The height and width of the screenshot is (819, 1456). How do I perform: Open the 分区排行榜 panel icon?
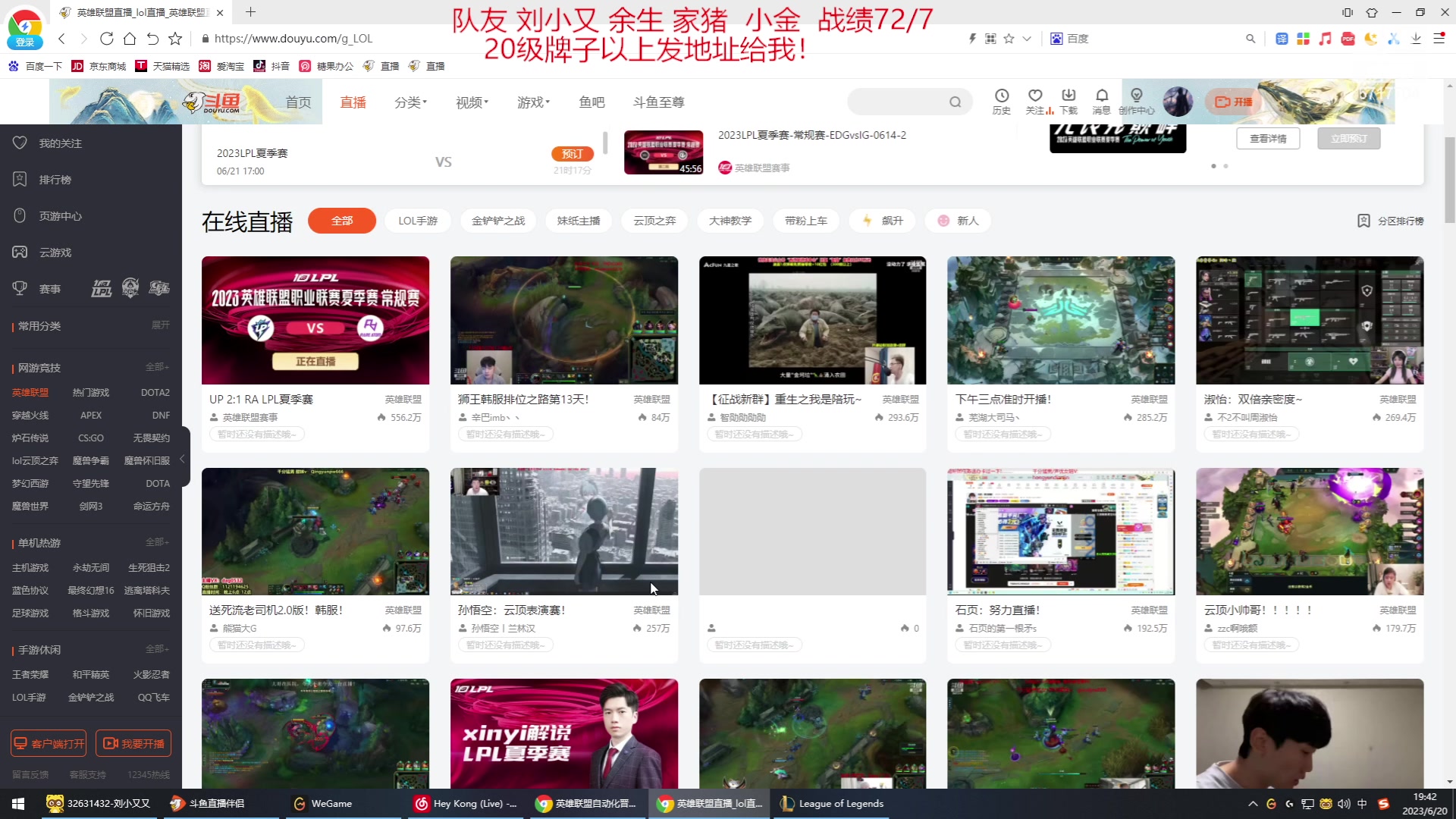click(1390, 221)
